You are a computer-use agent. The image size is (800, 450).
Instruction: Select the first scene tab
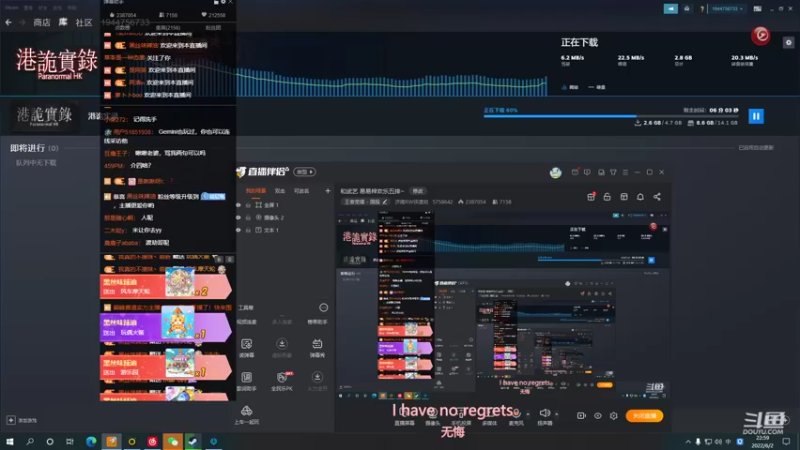256,191
